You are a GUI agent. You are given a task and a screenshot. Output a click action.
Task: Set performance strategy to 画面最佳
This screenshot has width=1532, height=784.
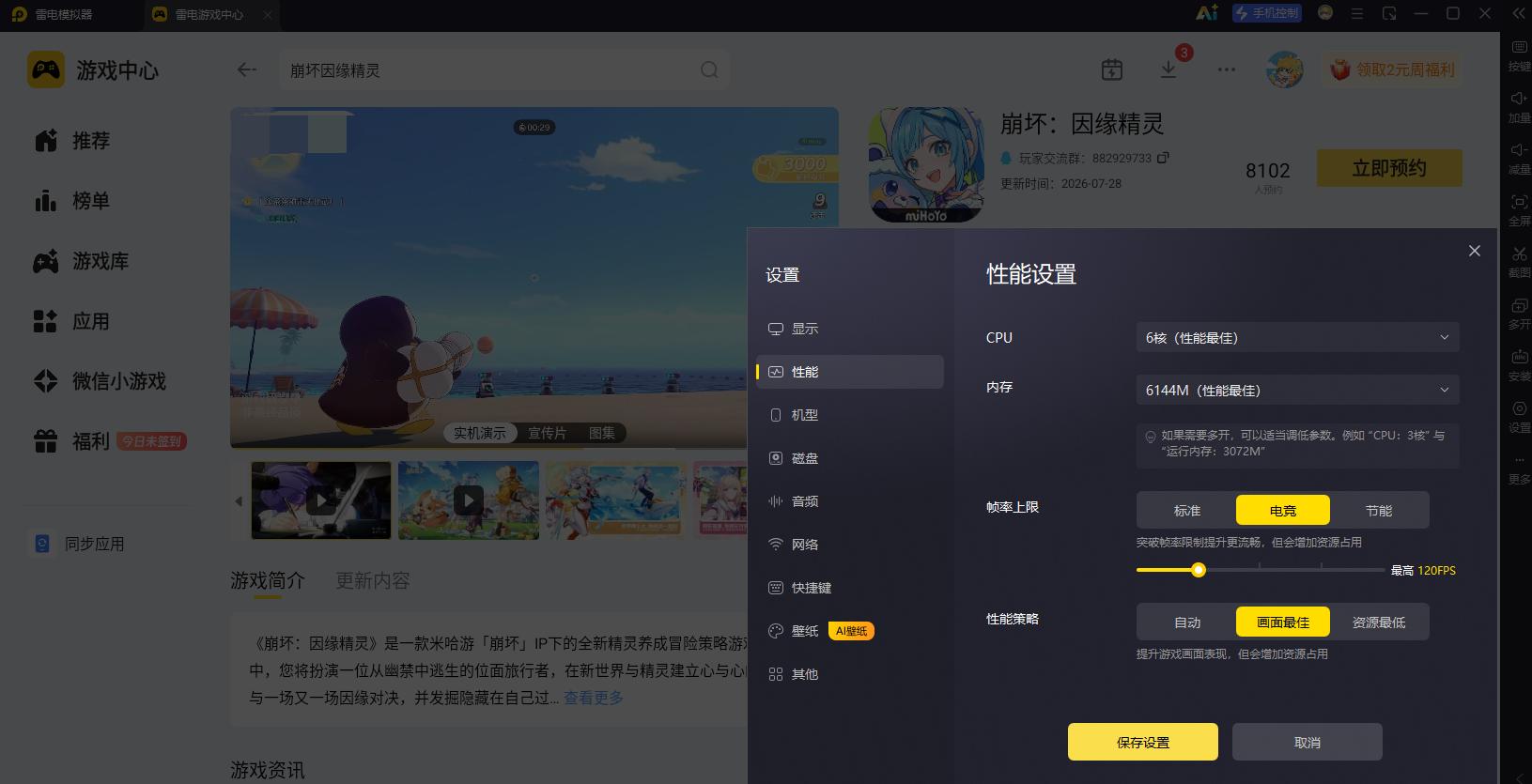(x=1283, y=622)
